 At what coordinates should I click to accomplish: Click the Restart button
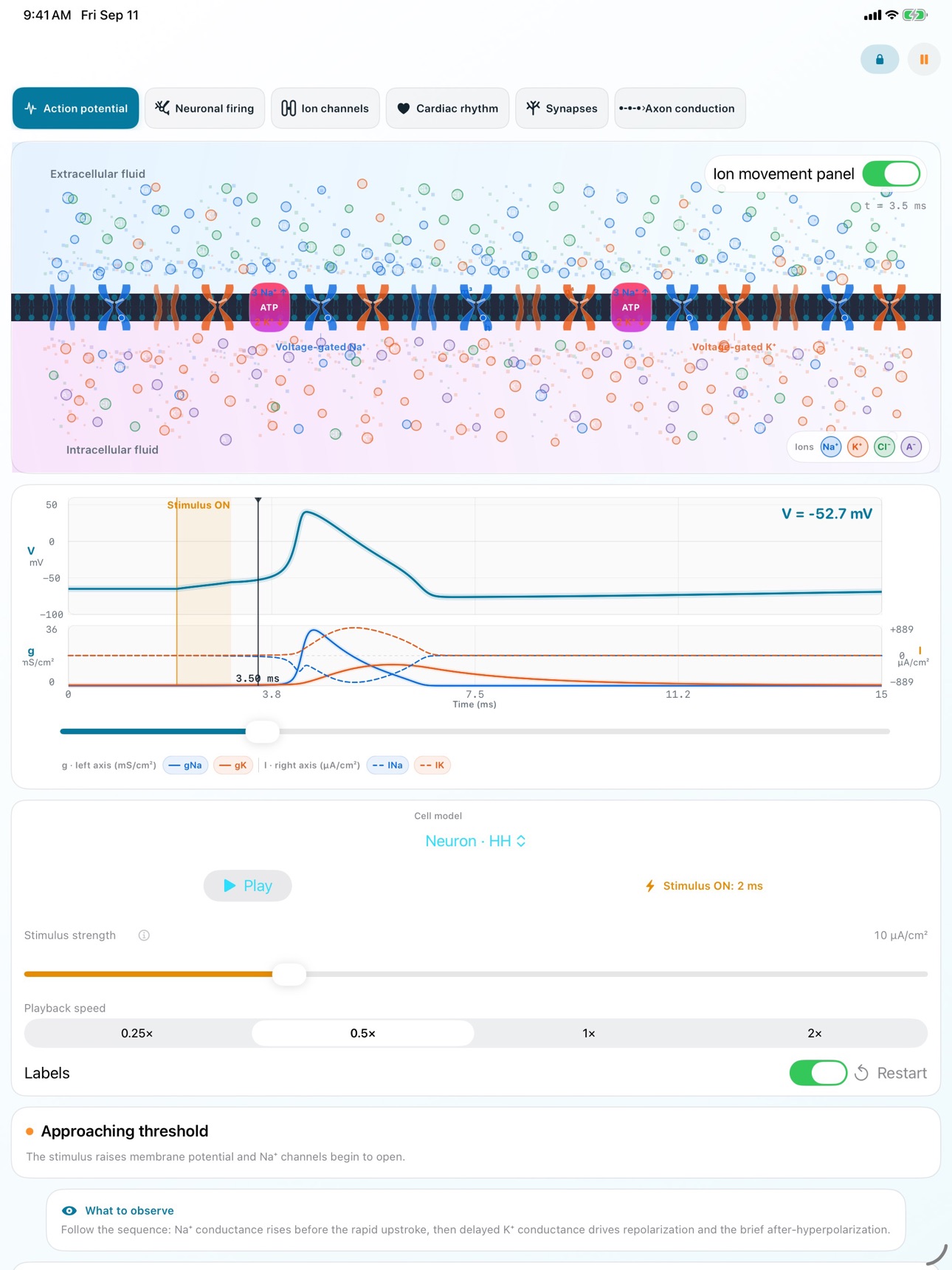(891, 1074)
